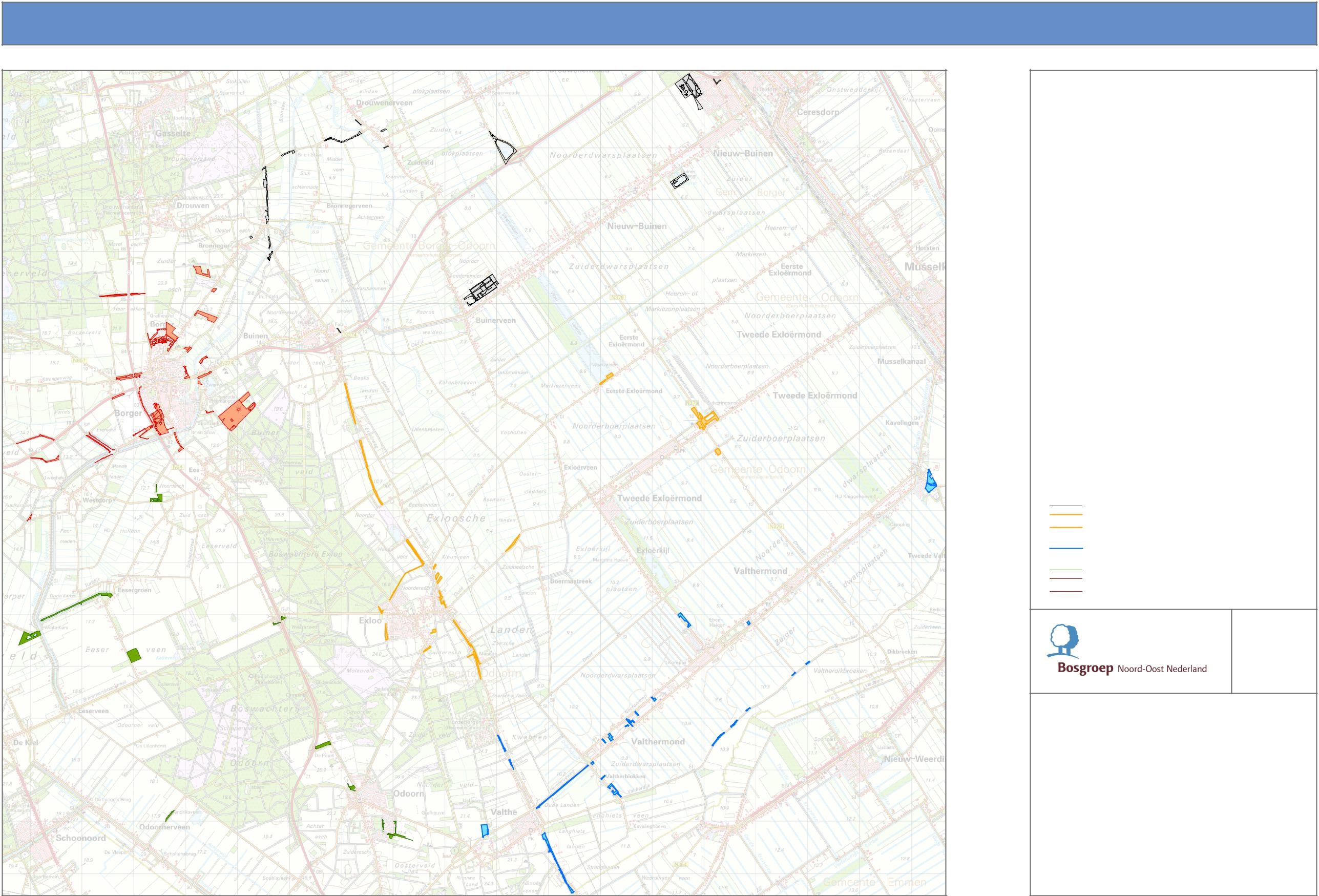Click the Kavelingen label
This screenshot has height=896, width=1319.
click(902, 423)
